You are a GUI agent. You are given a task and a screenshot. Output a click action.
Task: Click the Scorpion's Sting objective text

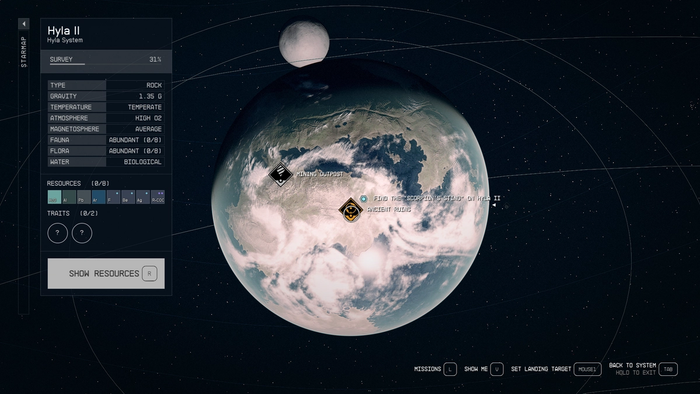(437, 198)
